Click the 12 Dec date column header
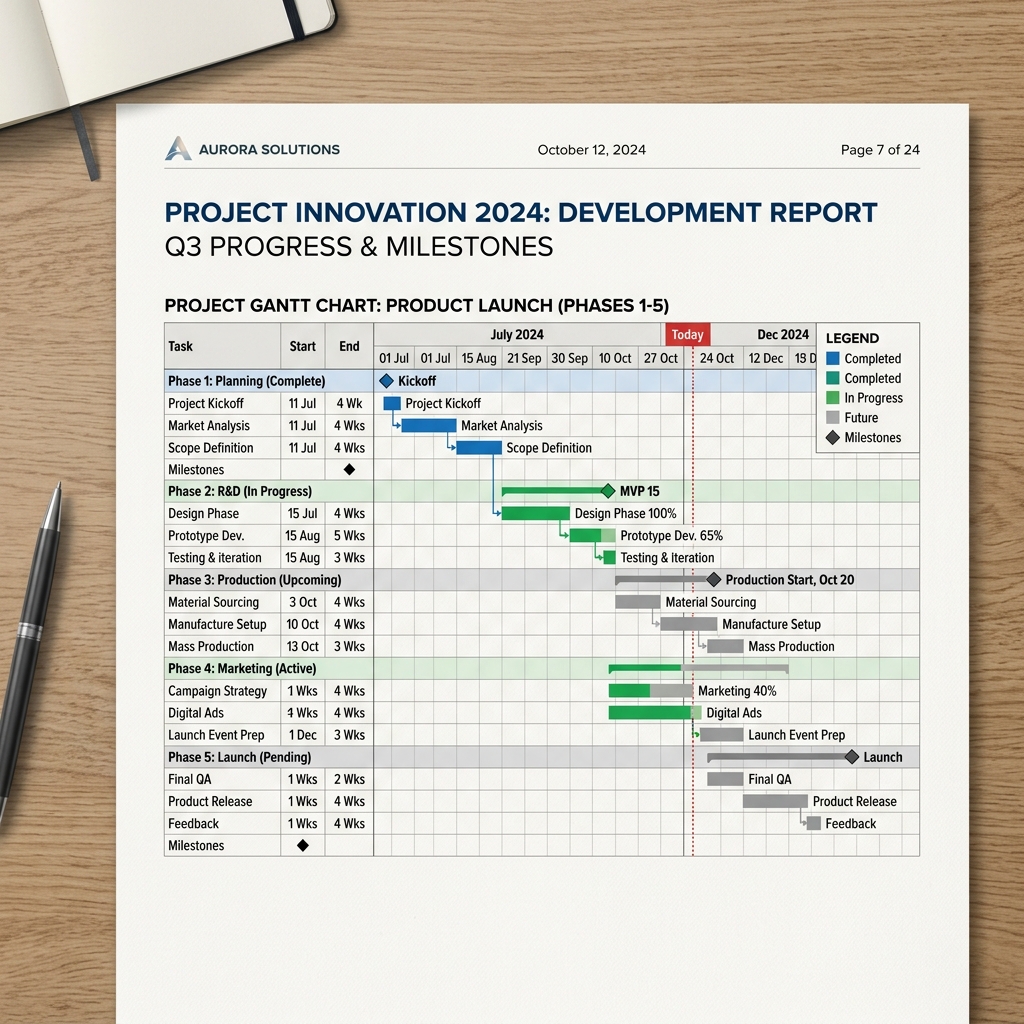This screenshot has height=1024, width=1024. tap(766, 358)
